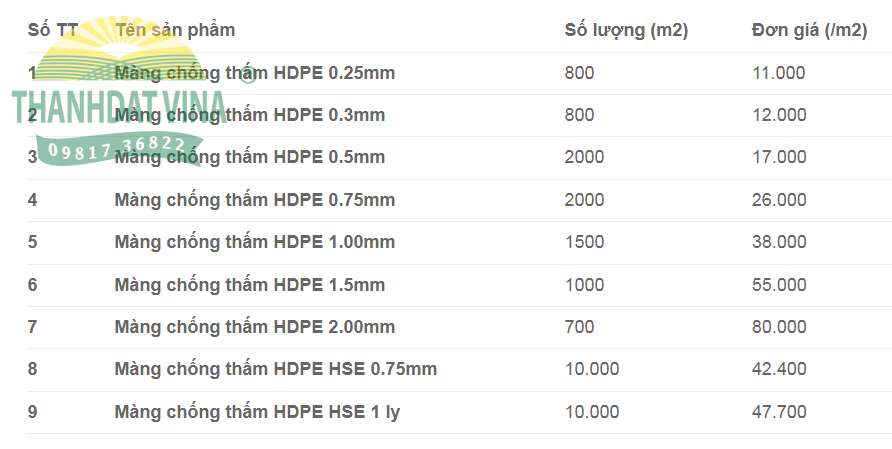Click the Số lượng (m2) column header
The width and height of the screenshot is (892, 449).
pos(626,30)
